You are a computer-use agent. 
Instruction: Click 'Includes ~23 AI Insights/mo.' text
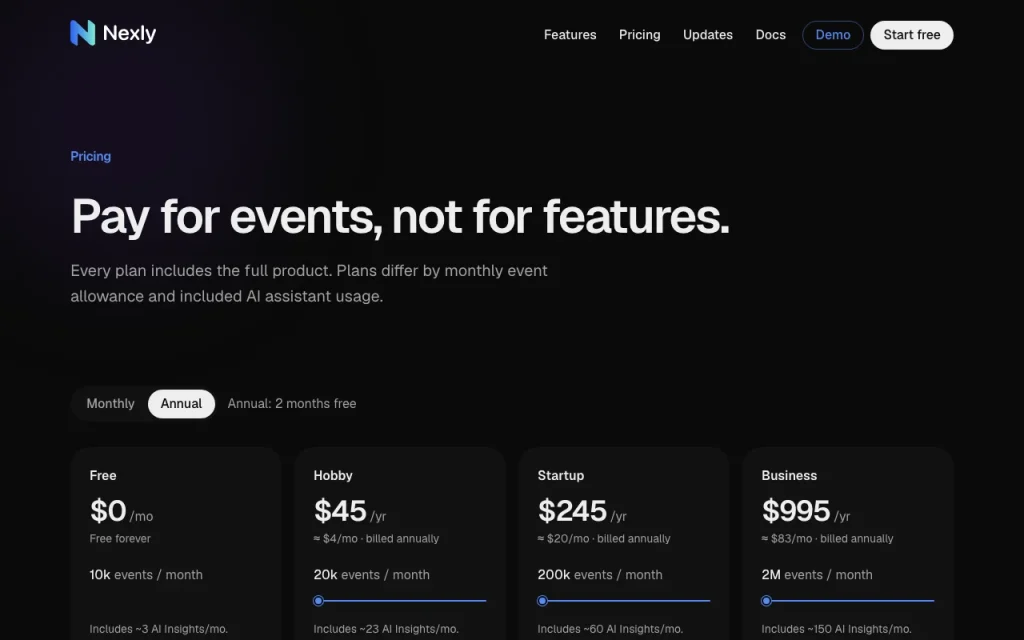[386, 630]
